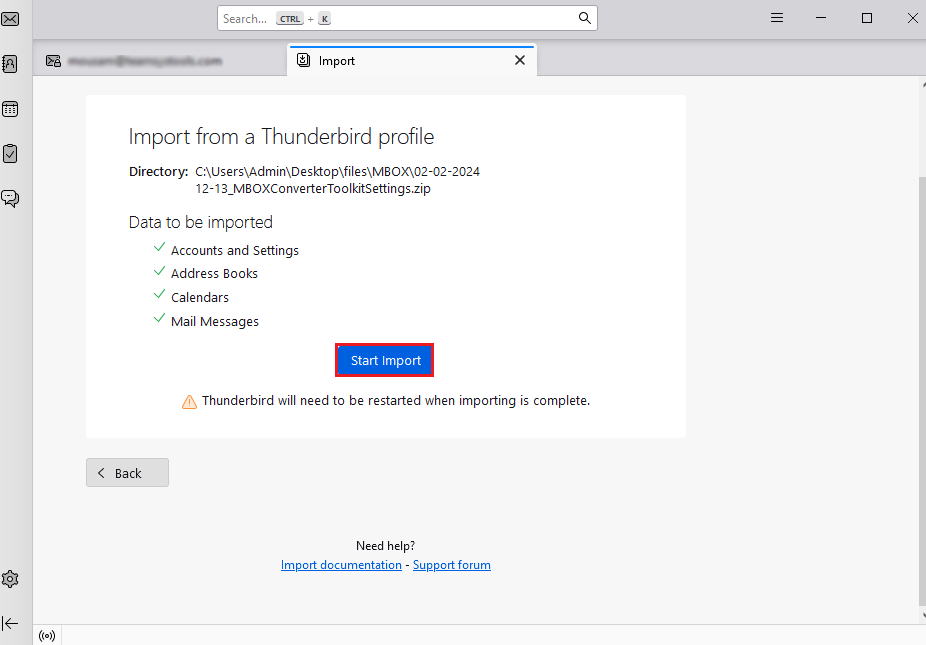Open the Thunderbird hamburger menu
The image size is (926, 645).
point(777,18)
